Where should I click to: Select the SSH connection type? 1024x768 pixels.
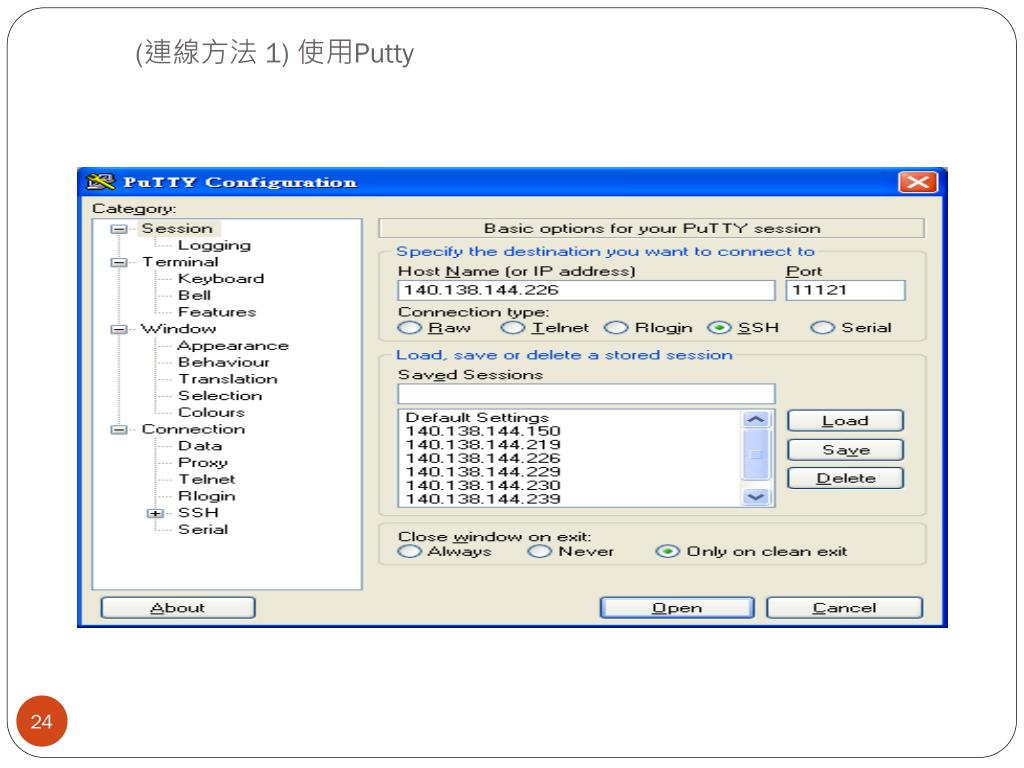coord(719,328)
